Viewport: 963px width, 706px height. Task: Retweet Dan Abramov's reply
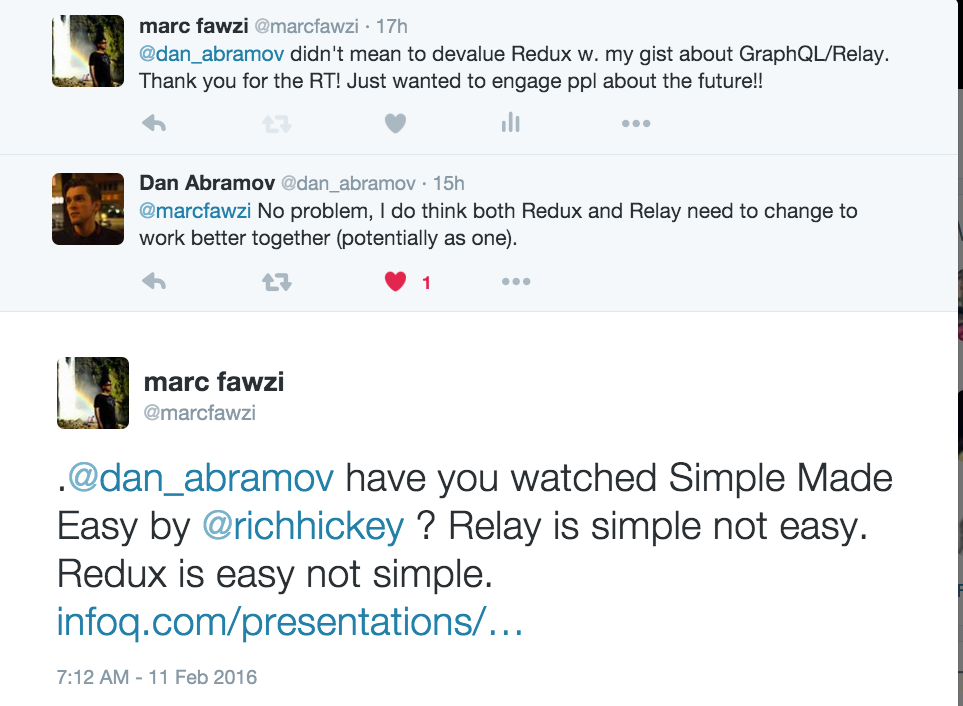click(275, 282)
